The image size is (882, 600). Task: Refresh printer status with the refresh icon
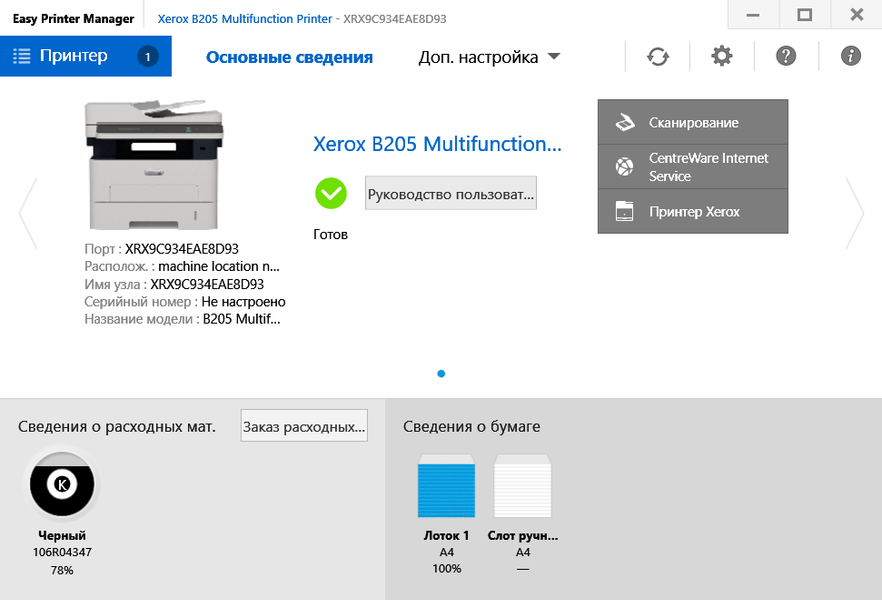(x=658, y=56)
